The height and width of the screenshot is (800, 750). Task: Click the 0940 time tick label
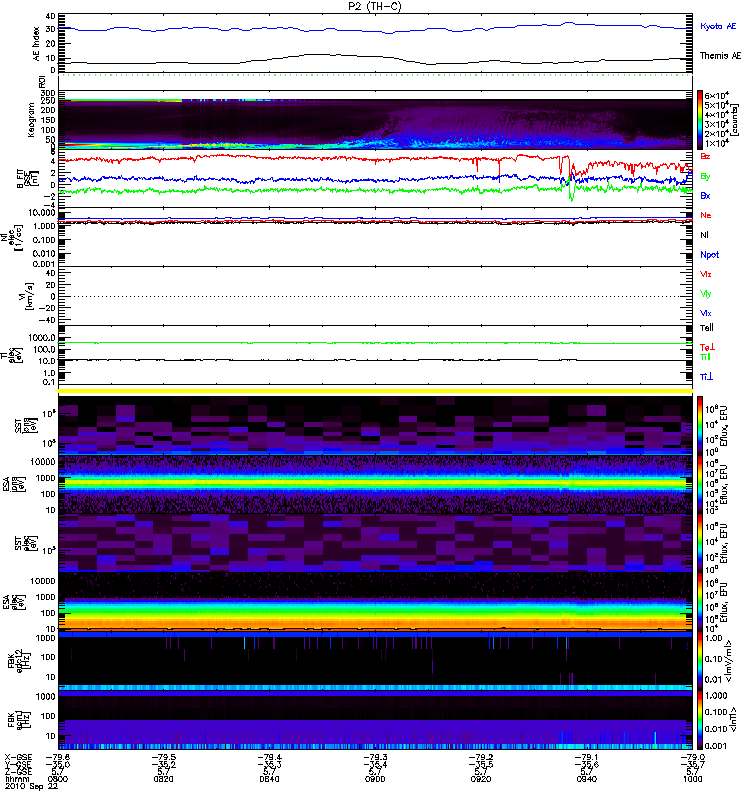587,779
